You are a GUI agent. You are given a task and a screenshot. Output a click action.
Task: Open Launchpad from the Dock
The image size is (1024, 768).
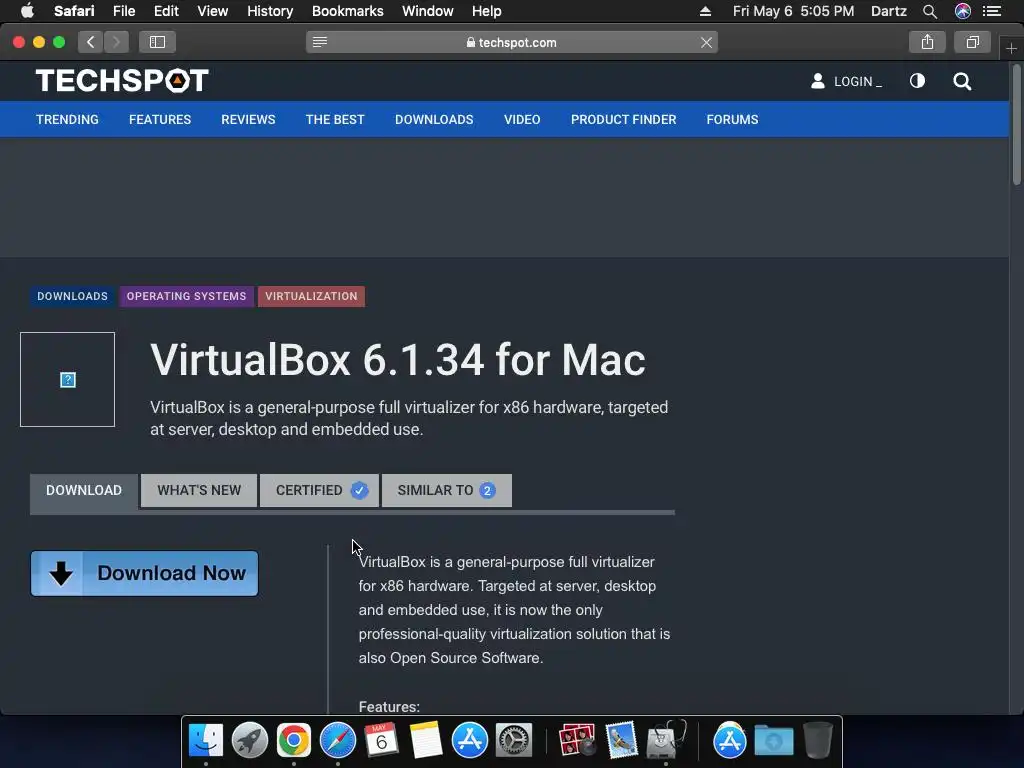click(249, 741)
